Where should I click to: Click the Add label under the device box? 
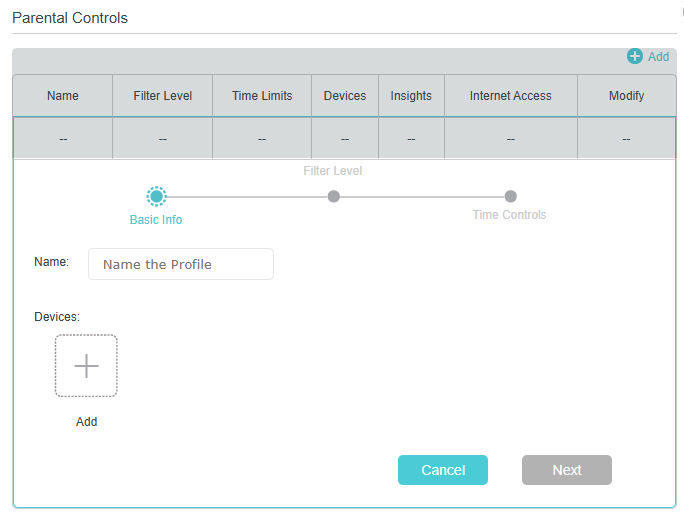tap(86, 422)
